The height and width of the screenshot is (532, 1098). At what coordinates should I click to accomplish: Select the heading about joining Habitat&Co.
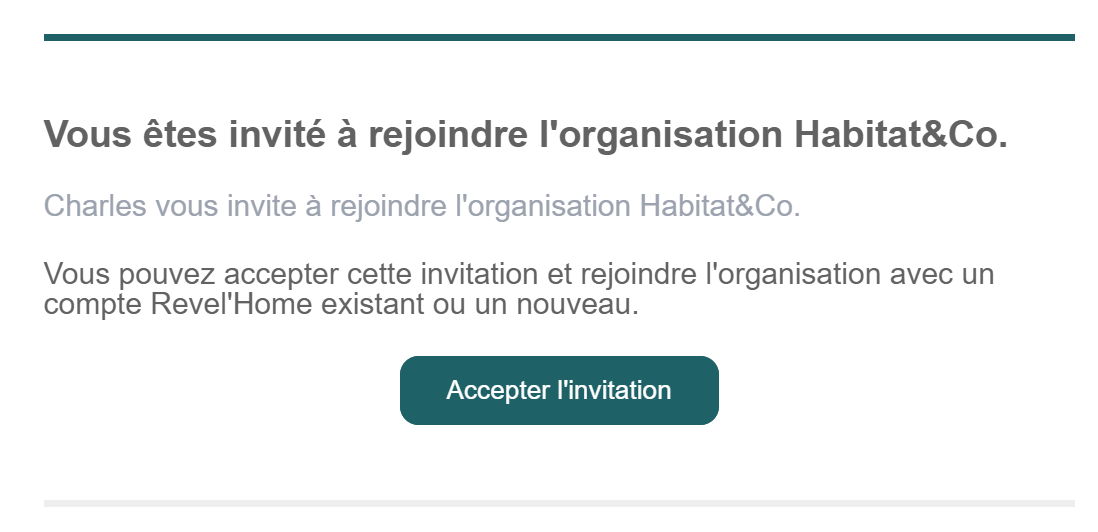526,134
